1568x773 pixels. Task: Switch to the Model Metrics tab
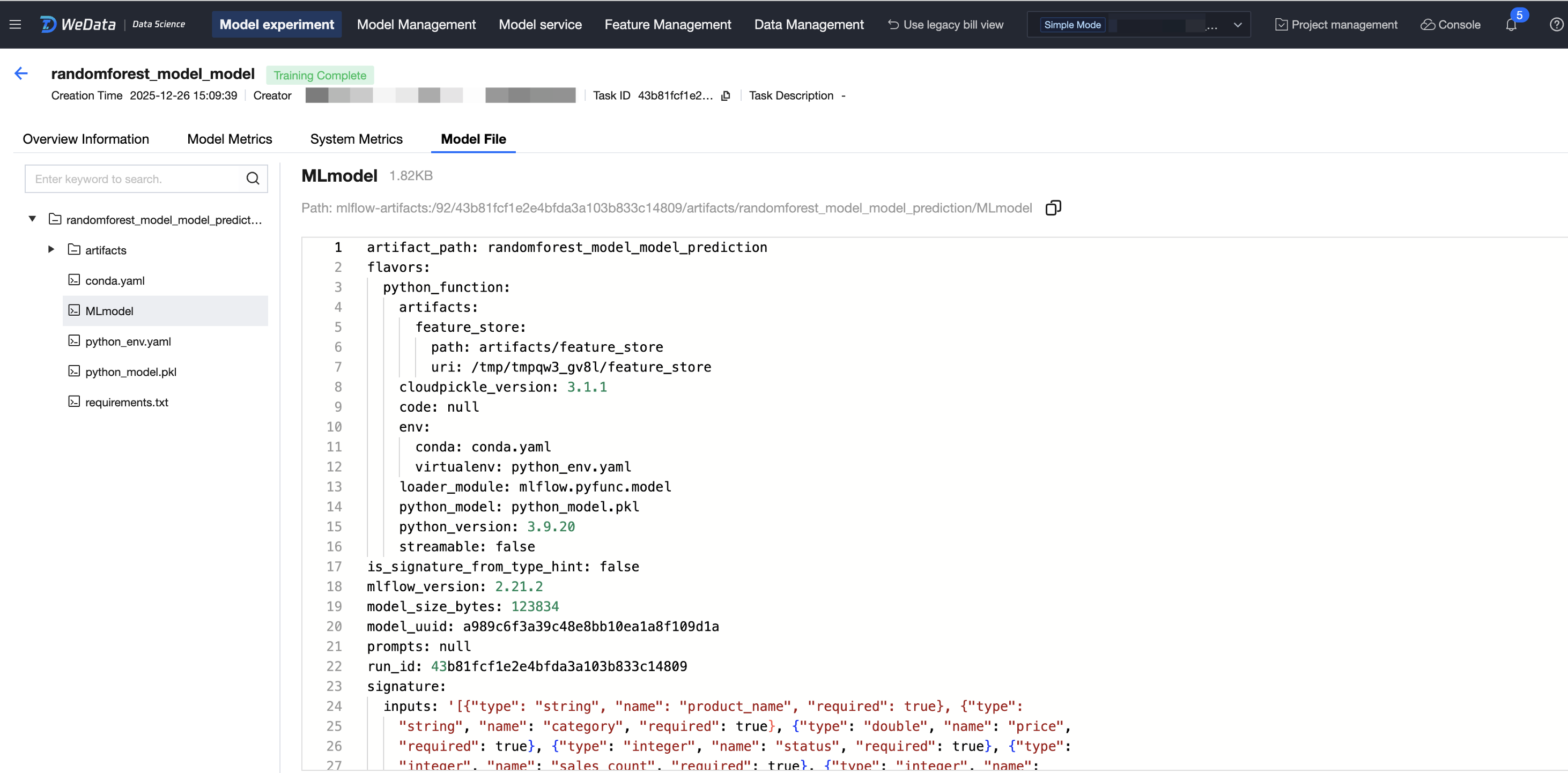tap(230, 139)
